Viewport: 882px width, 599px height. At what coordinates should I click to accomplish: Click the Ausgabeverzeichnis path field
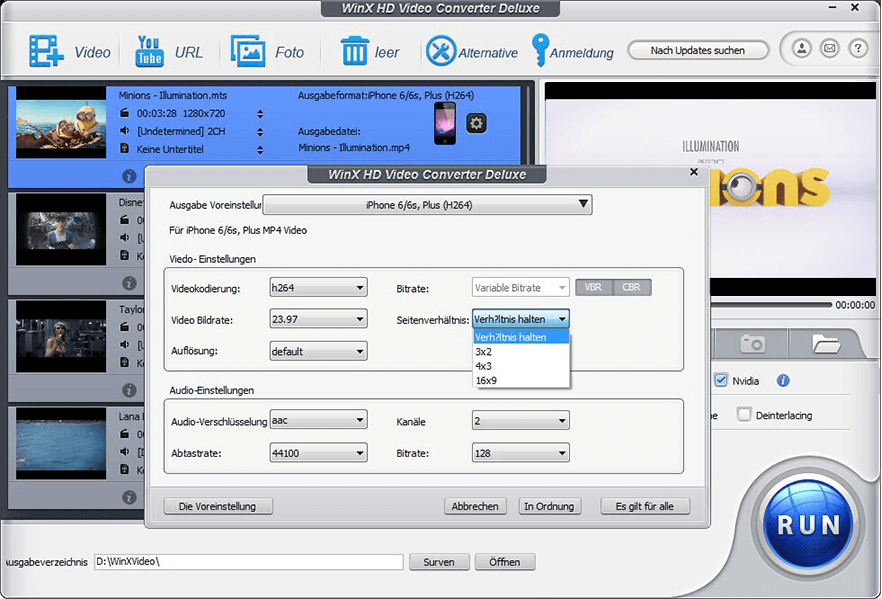pos(249,562)
